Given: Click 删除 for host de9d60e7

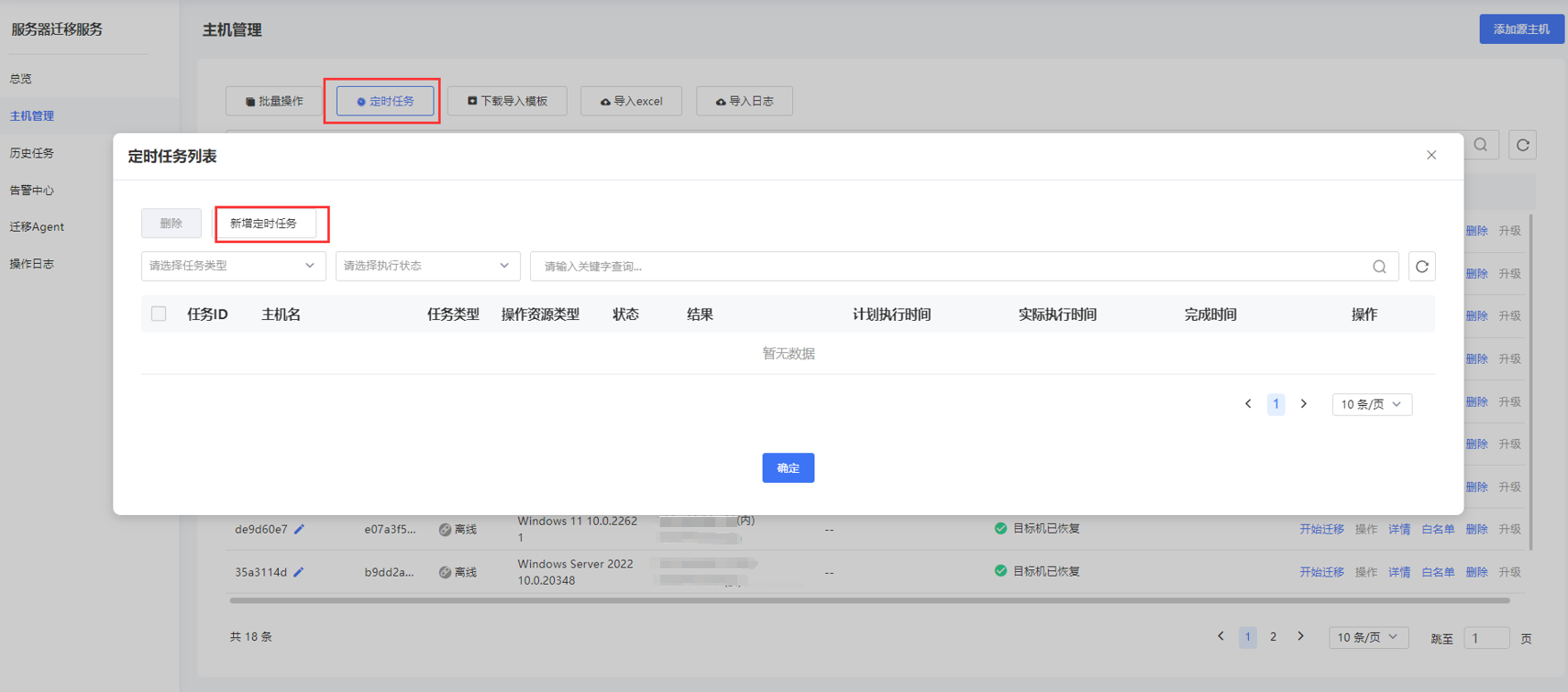Looking at the screenshot, I should coord(1476,529).
